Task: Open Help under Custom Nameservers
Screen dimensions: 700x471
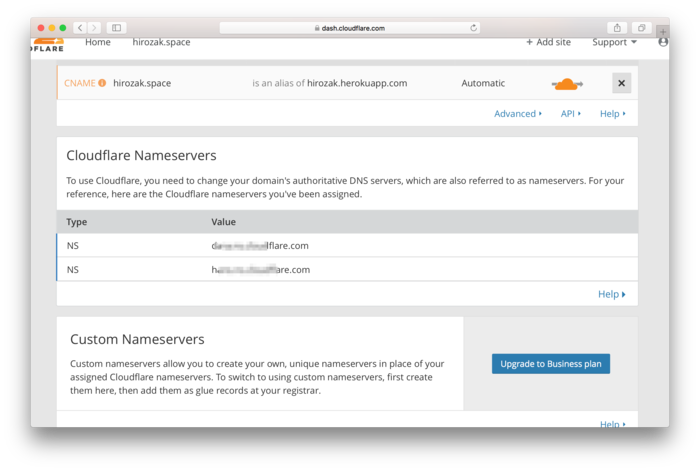Action: click(x=612, y=424)
